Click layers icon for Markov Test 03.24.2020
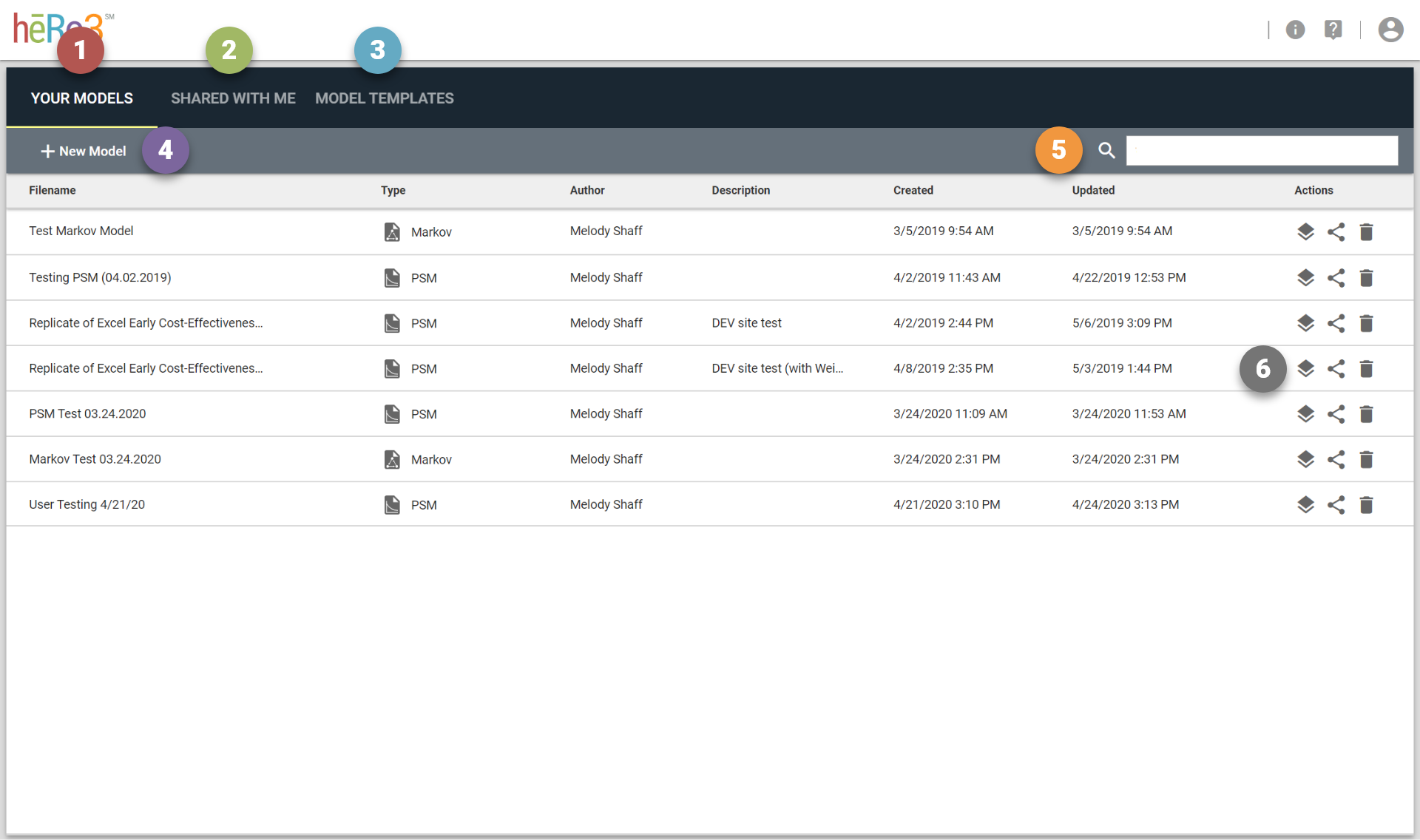The image size is (1420, 840). click(x=1305, y=459)
